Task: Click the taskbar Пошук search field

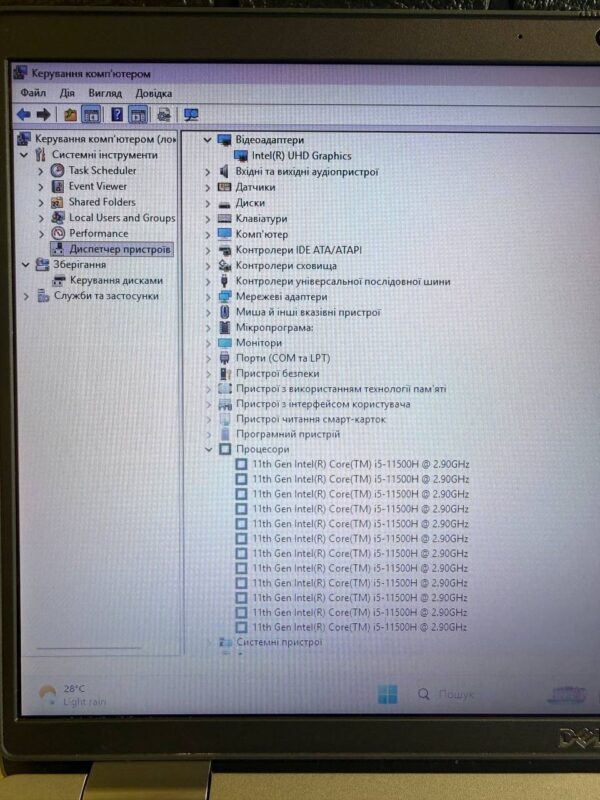Action: point(456,694)
